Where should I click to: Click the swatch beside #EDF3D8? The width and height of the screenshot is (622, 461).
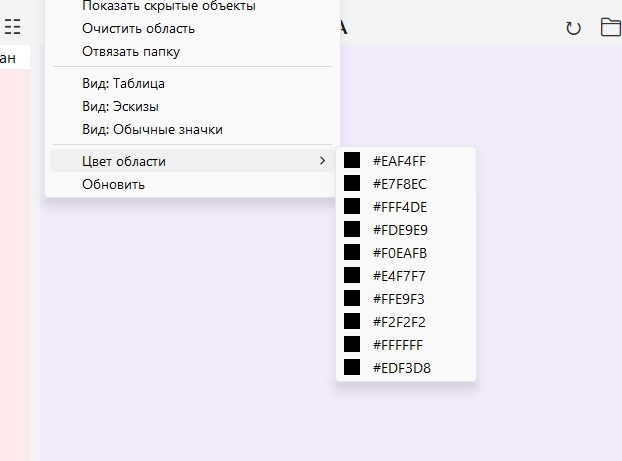pos(352,367)
